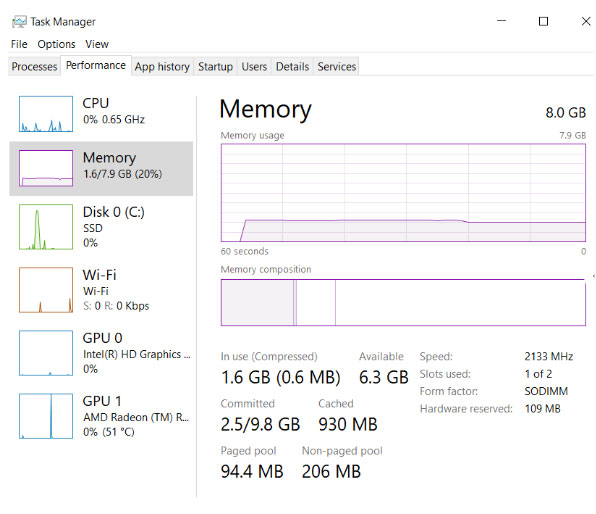Open the View menu

pos(97,44)
